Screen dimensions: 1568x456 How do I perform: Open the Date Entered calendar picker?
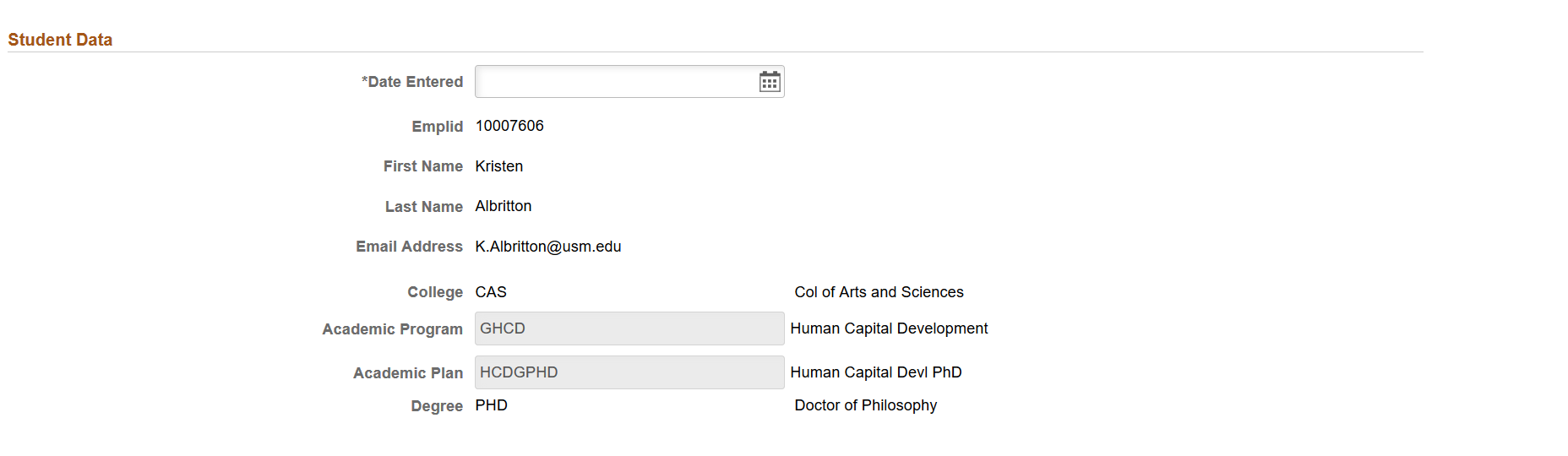tap(770, 82)
